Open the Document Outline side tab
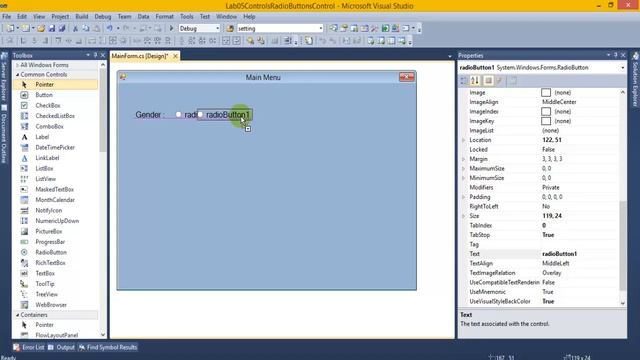 4,135
